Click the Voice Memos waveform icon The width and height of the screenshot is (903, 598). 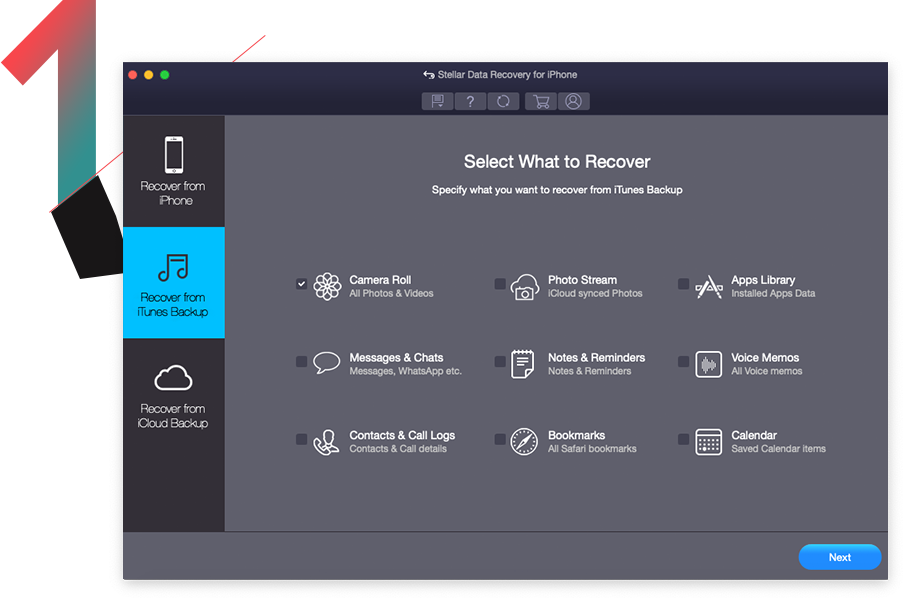pyautogui.click(x=709, y=364)
